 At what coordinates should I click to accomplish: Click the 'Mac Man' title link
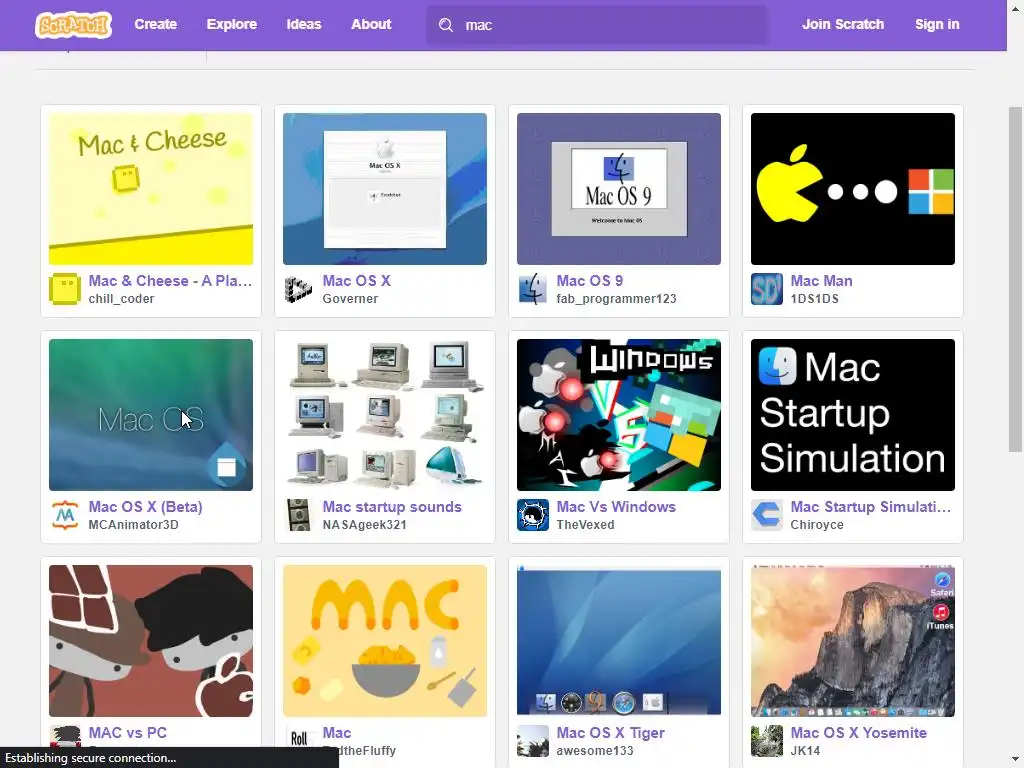(822, 281)
